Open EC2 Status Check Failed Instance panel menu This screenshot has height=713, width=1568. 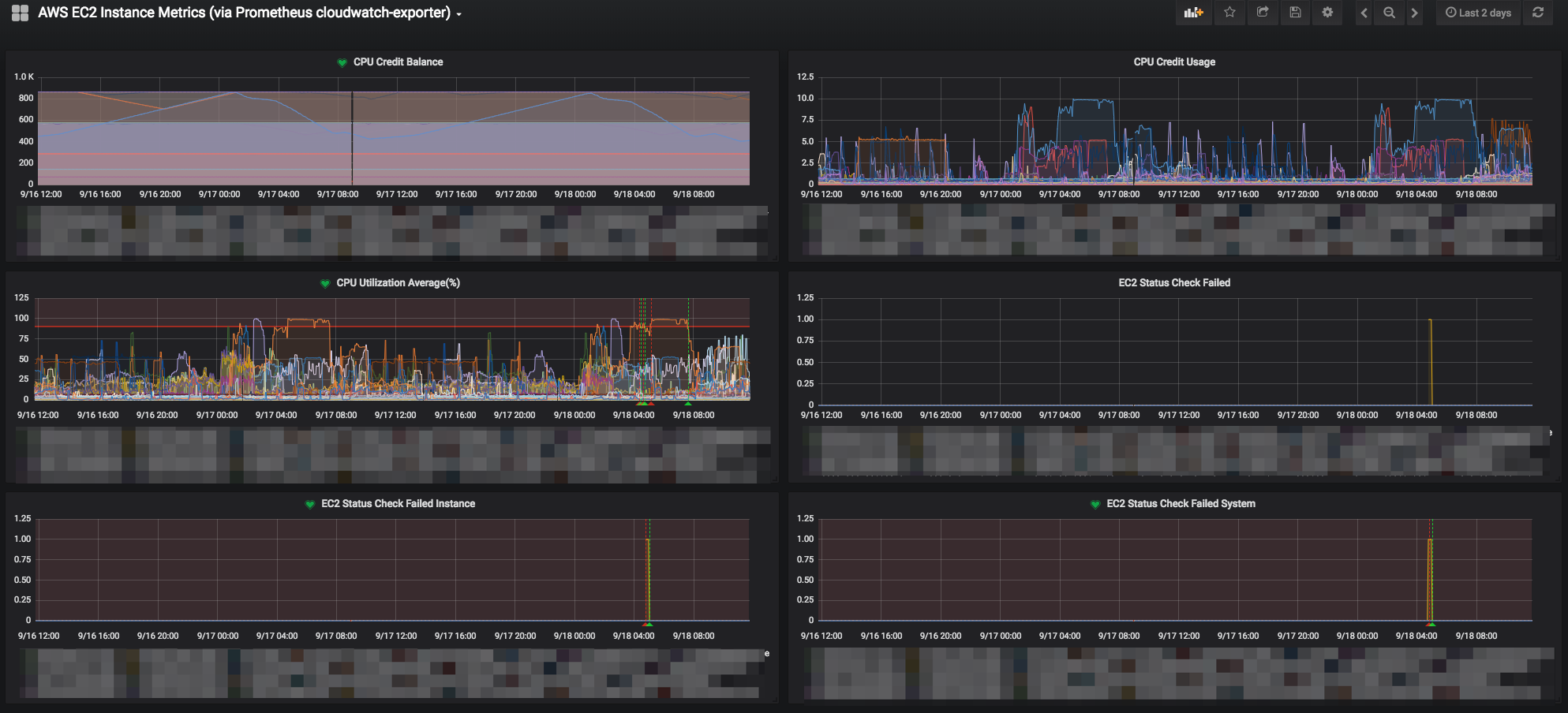(398, 503)
